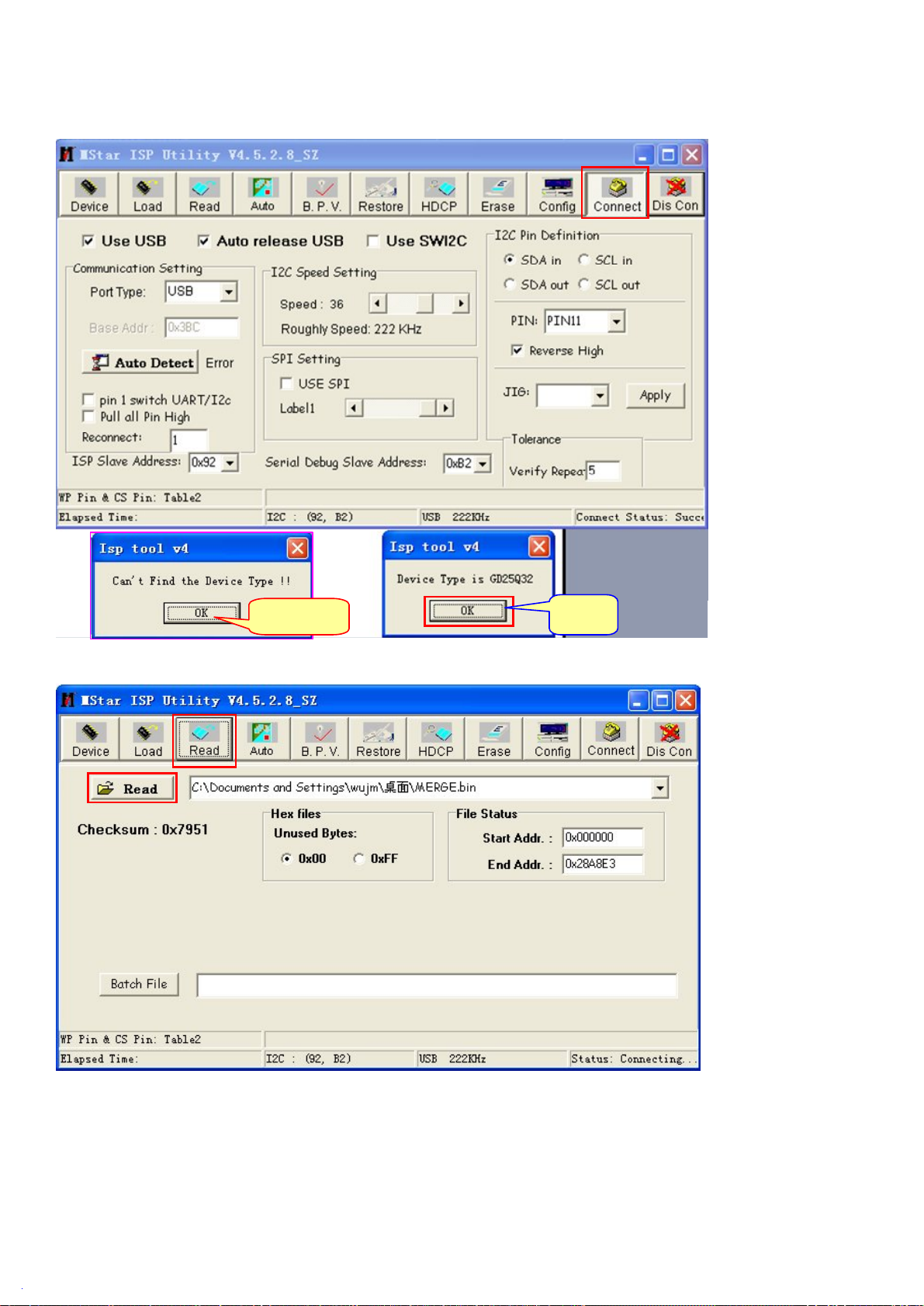The image size is (924, 1306).
Task: Select Auto icon in upper ISP Utility window
Action: click(x=262, y=194)
